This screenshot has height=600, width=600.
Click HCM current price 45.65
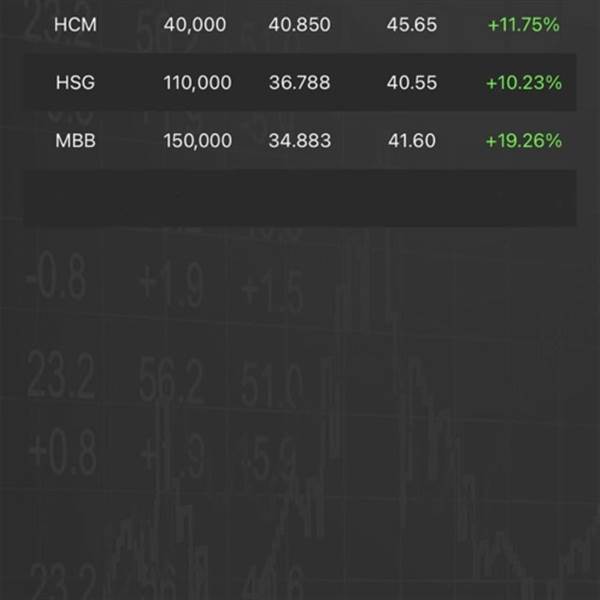(412, 25)
